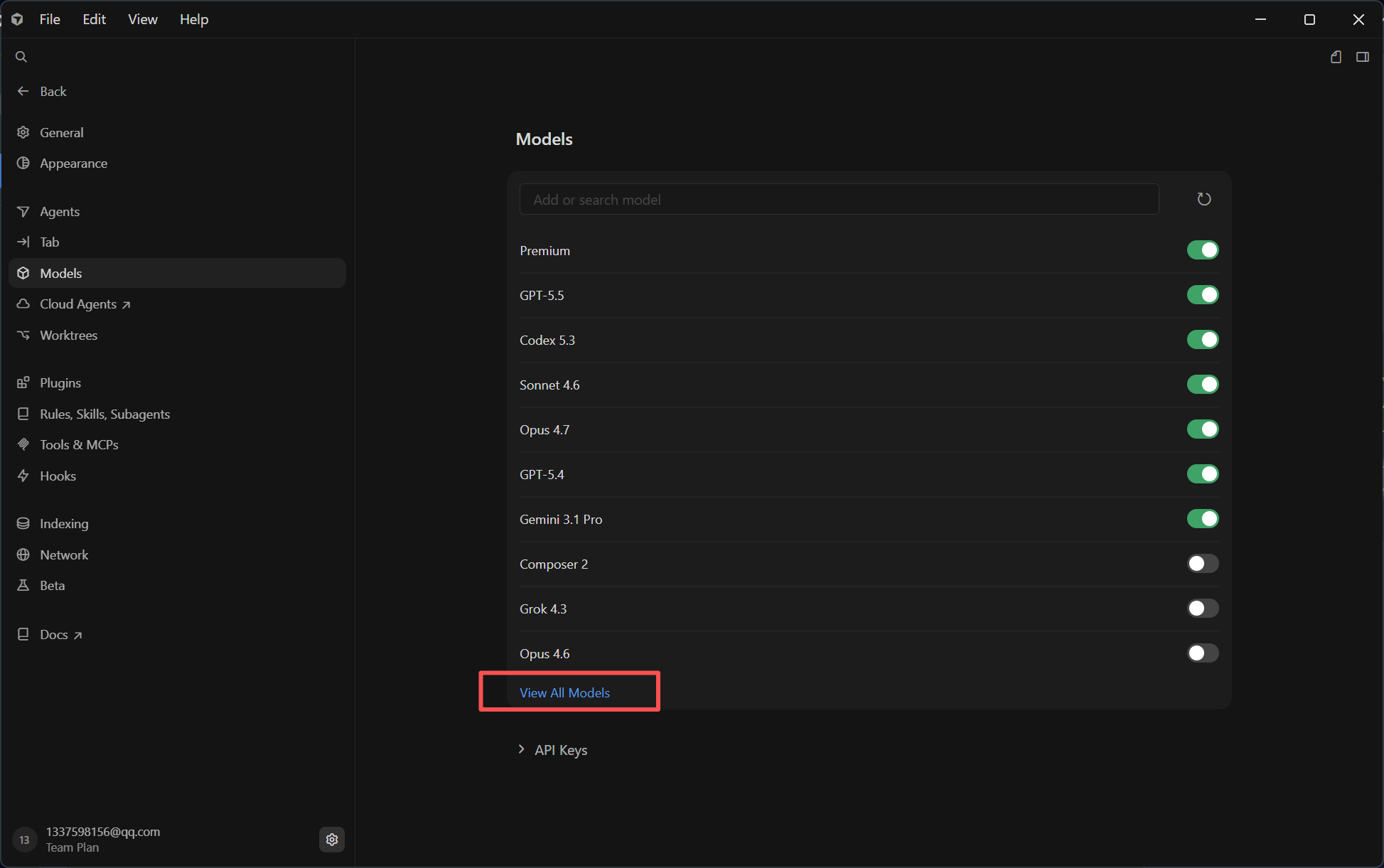The height and width of the screenshot is (868, 1384).
Task: Click the Plugins icon
Action: pyautogui.click(x=23, y=382)
